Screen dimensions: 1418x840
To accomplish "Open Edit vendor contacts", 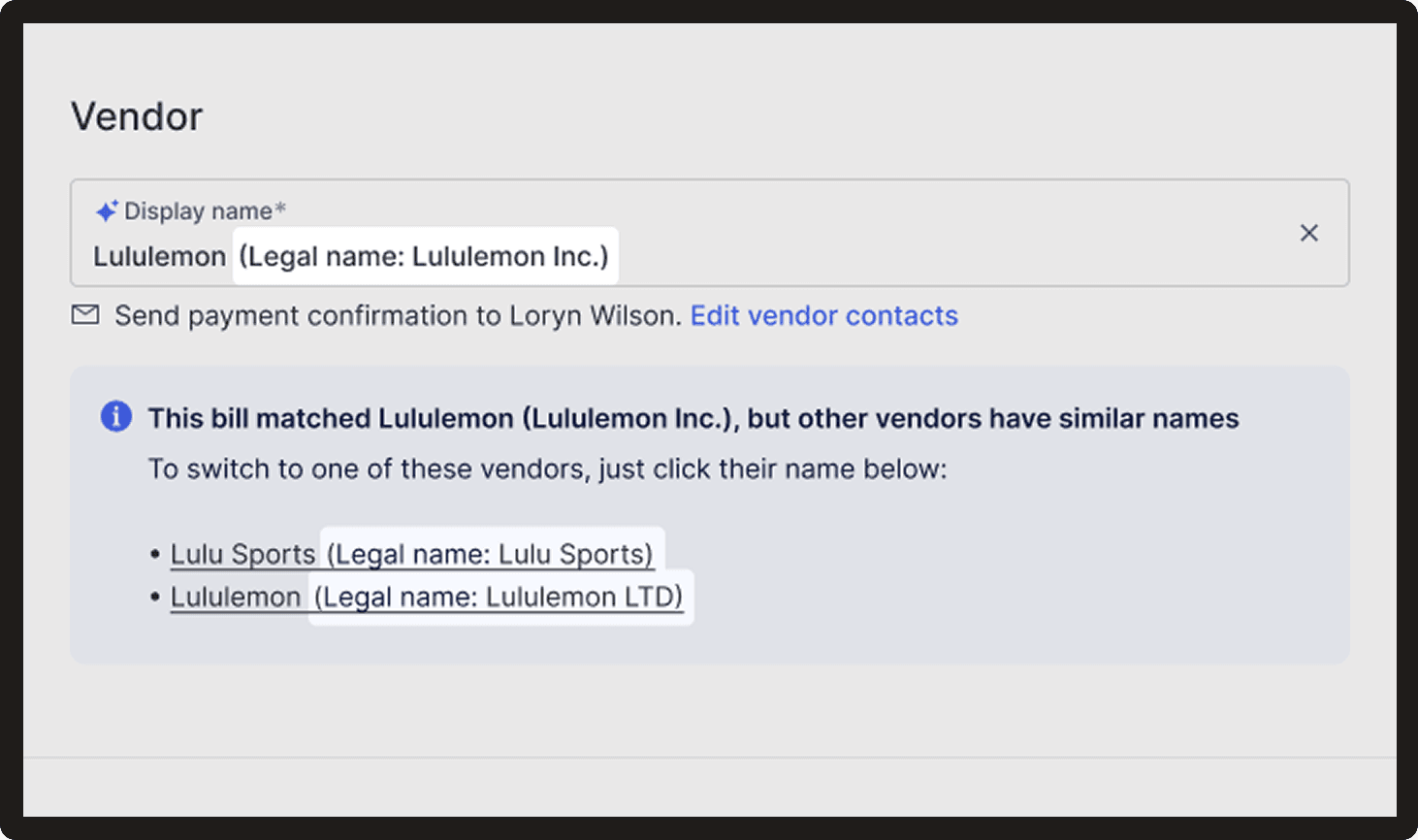I will pyautogui.click(x=823, y=315).
